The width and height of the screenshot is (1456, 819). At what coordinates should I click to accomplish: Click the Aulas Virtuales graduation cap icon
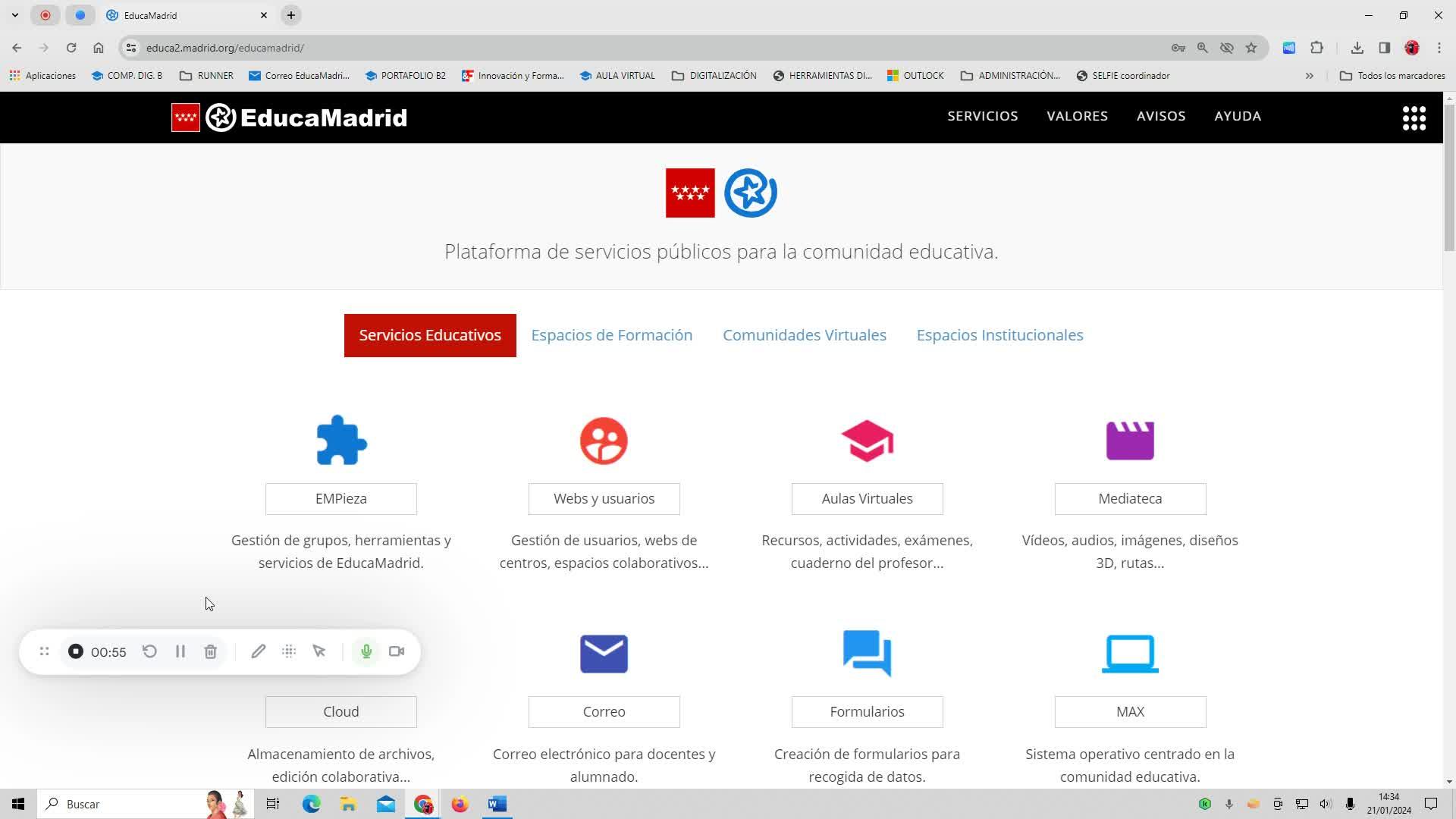867,441
